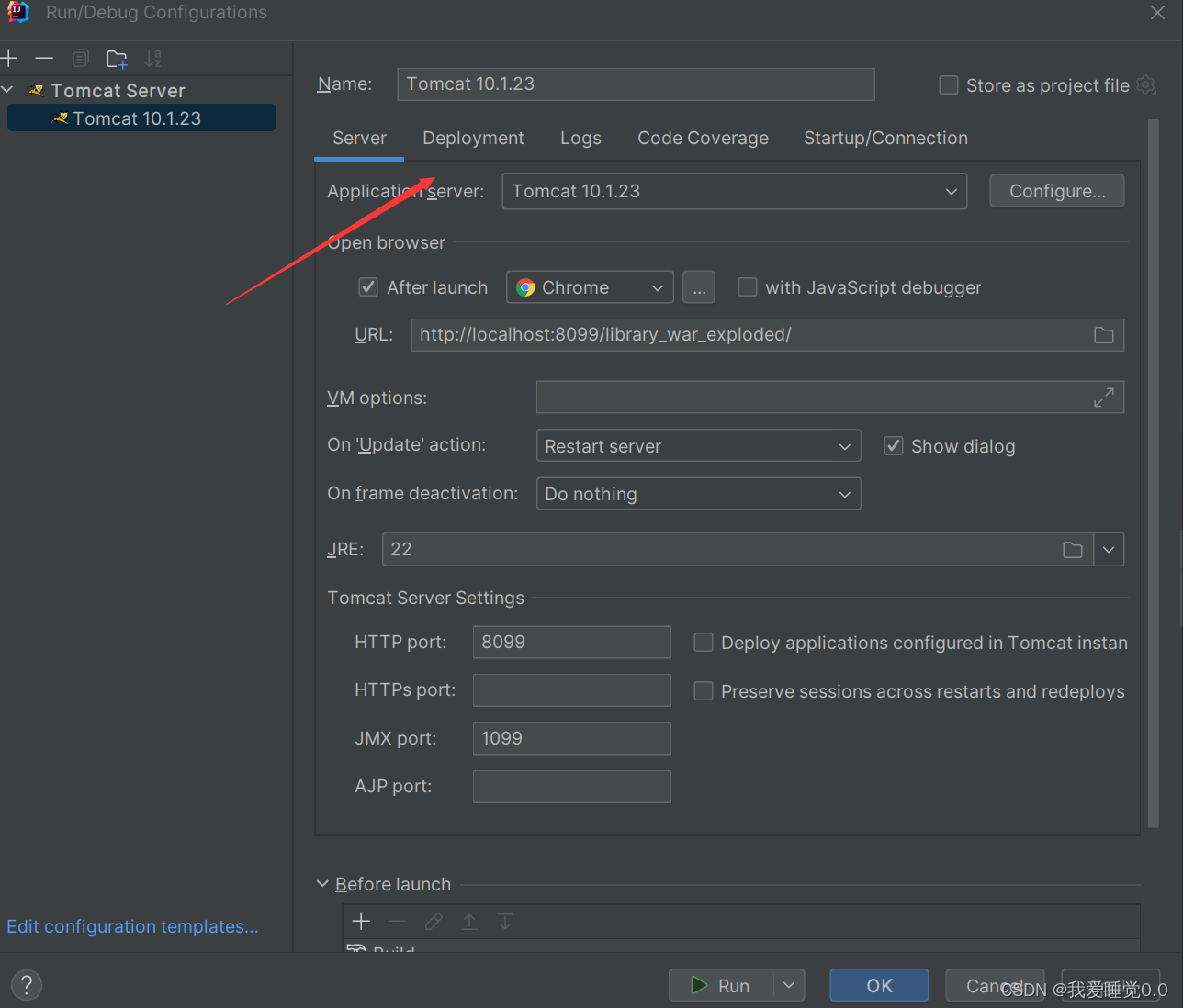This screenshot has width=1183, height=1008.
Task: Switch to the Startup/Connection tab
Action: point(885,138)
